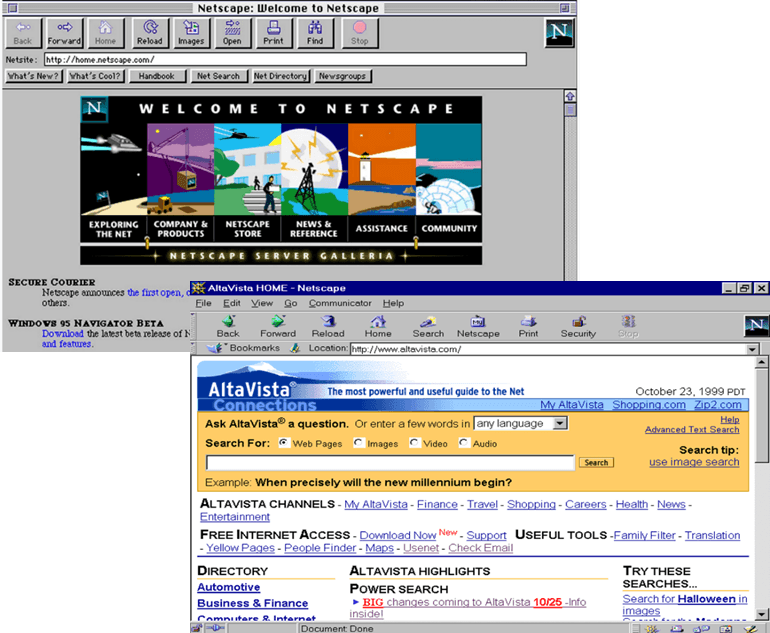Click the Netscape N logo in Welcome window
Image resolution: width=770 pixels, height=633 pixels.
coord(559,33)
